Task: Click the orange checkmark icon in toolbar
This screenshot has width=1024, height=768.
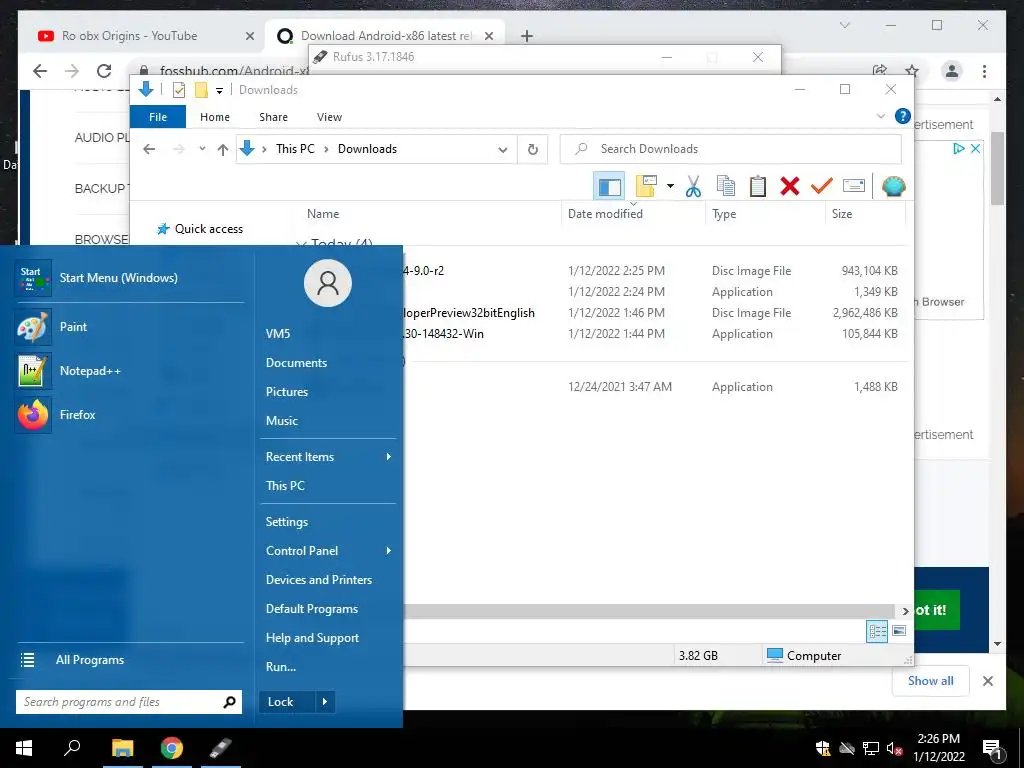Action: (x=822, y=186)
